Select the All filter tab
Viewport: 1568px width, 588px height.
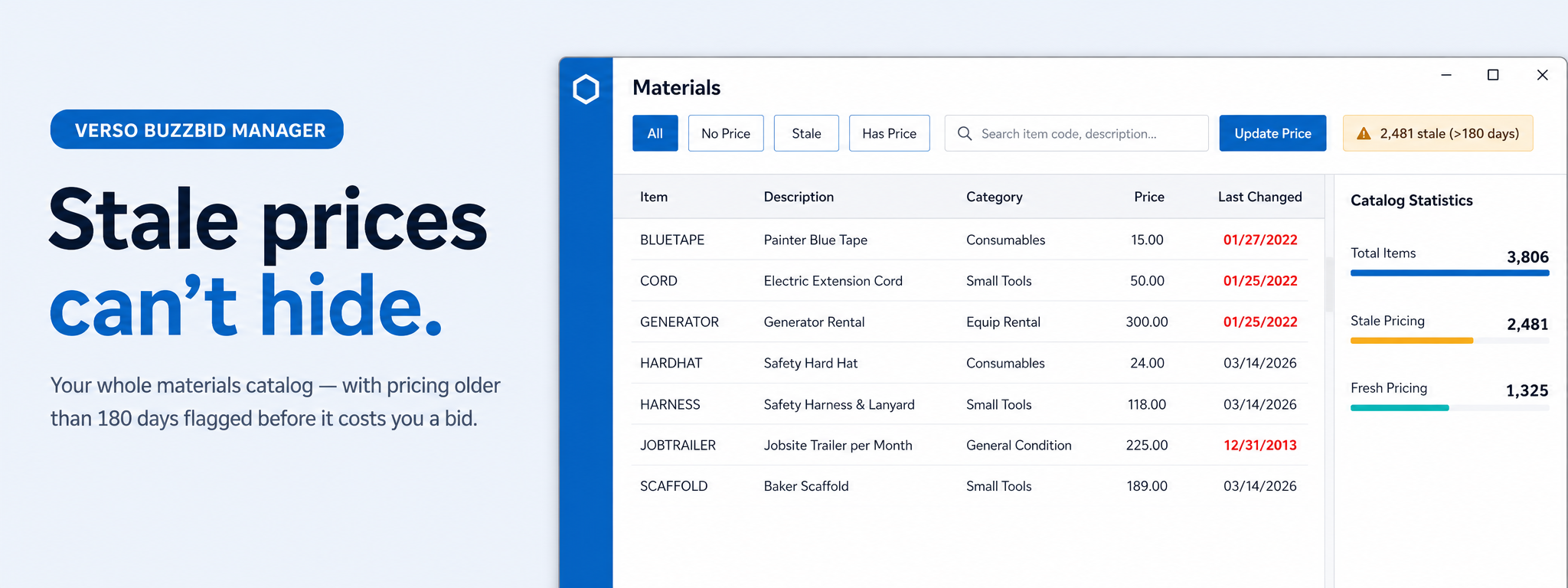(x=655, y=133)
